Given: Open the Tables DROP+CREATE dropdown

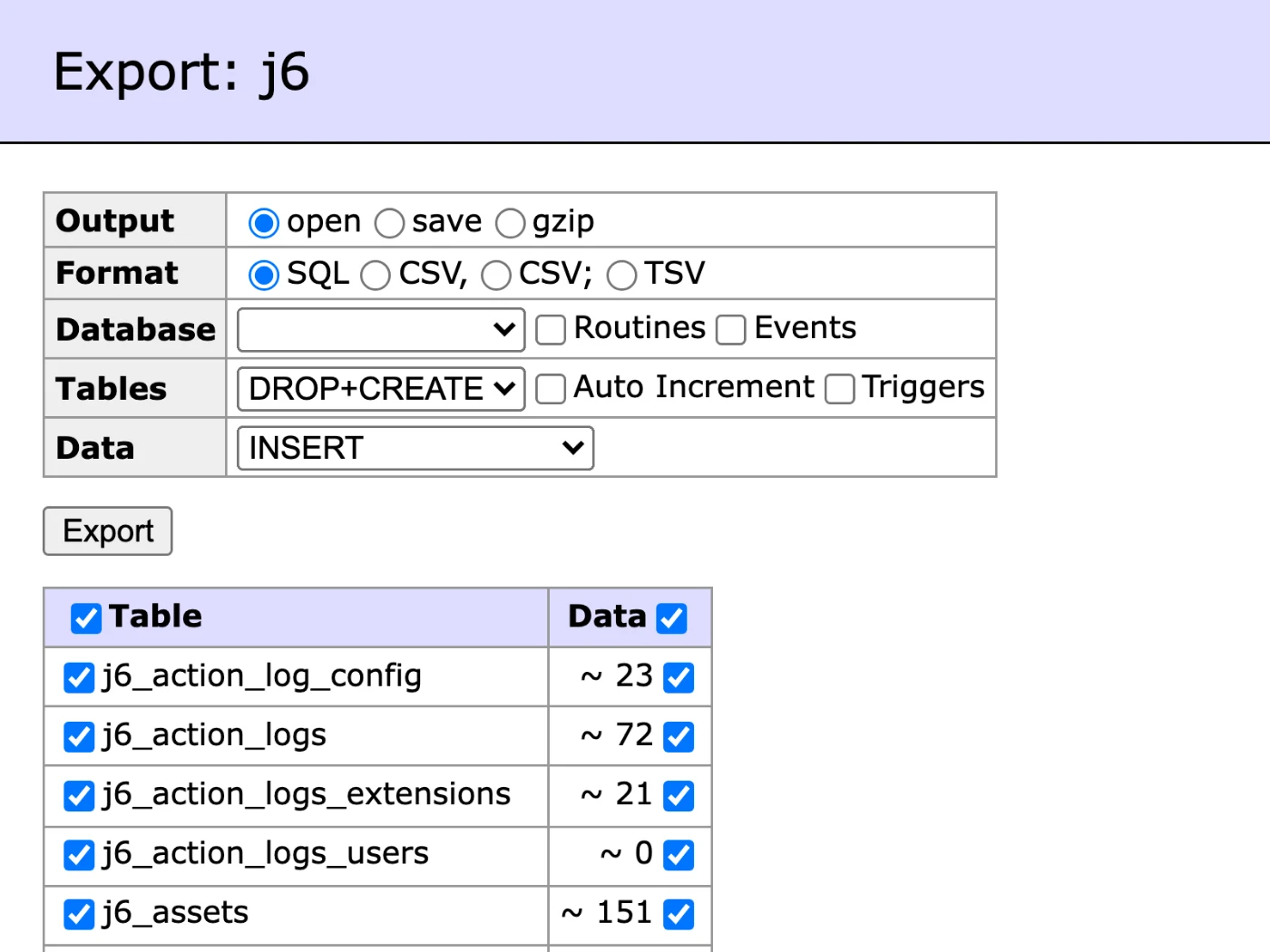Looking at the screenshot, I should [x=381, y=389].
